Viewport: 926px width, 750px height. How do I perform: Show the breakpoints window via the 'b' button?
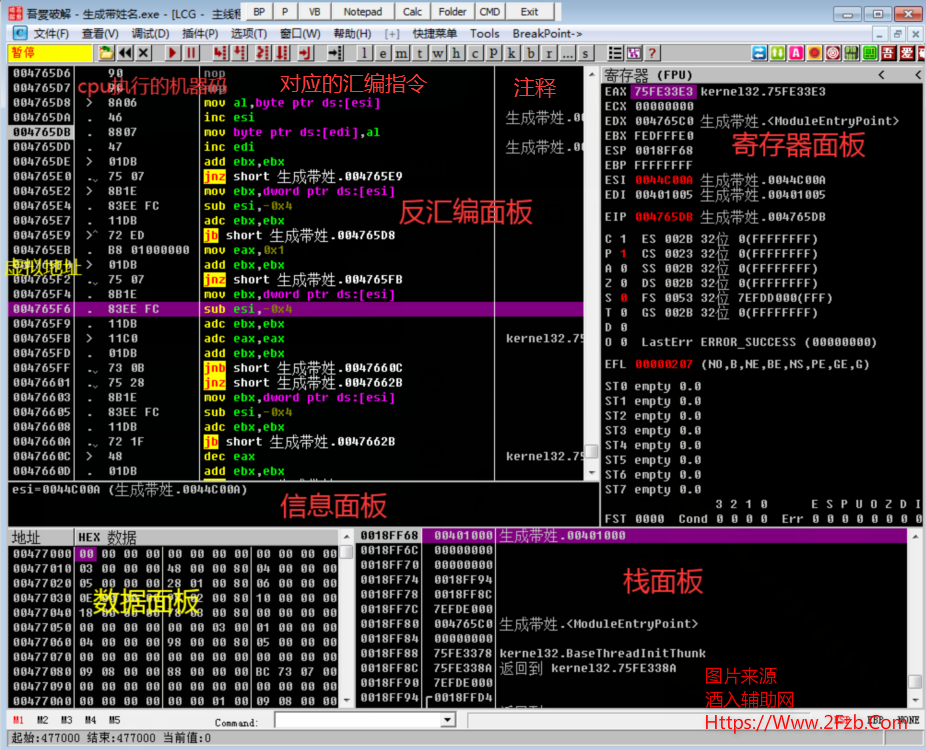pyautogui.click(x=529, y=53)
